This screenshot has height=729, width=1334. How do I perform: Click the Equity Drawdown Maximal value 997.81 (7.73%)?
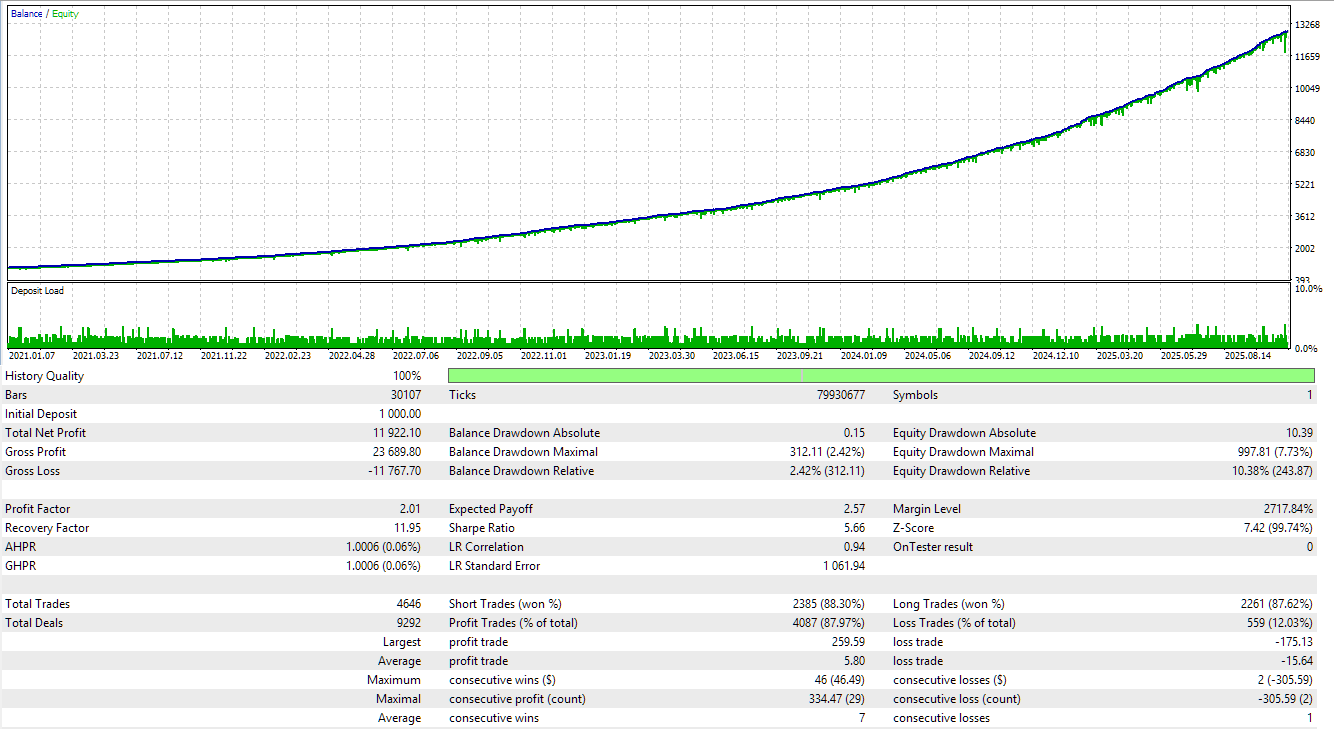point(1275,452)
